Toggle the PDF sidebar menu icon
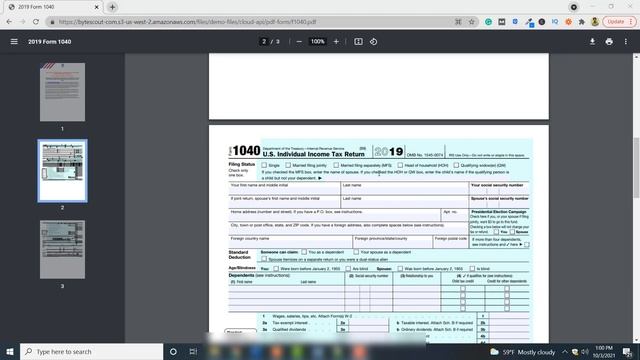This screenshot has width=640, height=360. point(14,42)
